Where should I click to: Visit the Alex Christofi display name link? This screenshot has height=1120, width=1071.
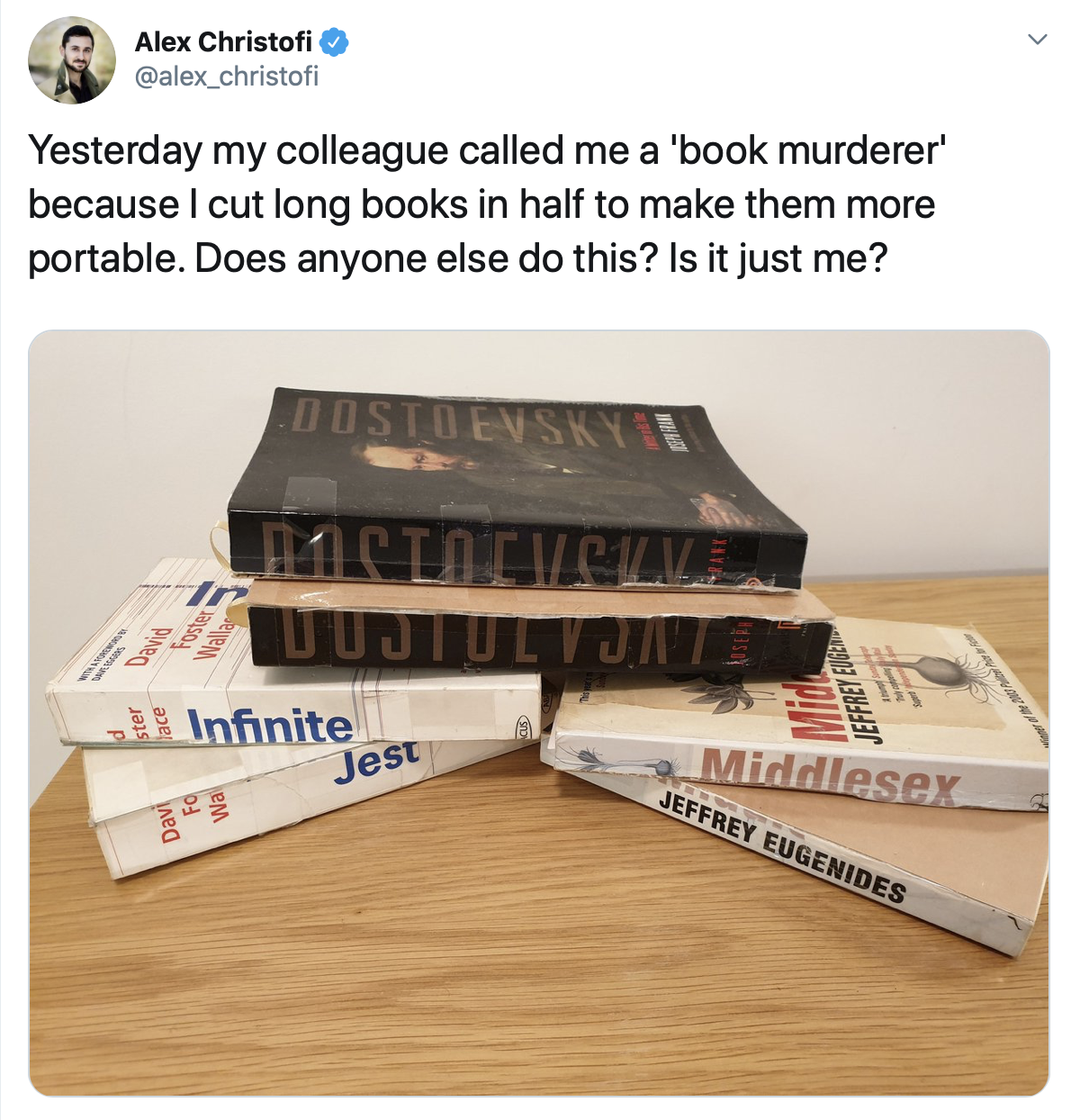pyautogui.click(x=223, y=42)
